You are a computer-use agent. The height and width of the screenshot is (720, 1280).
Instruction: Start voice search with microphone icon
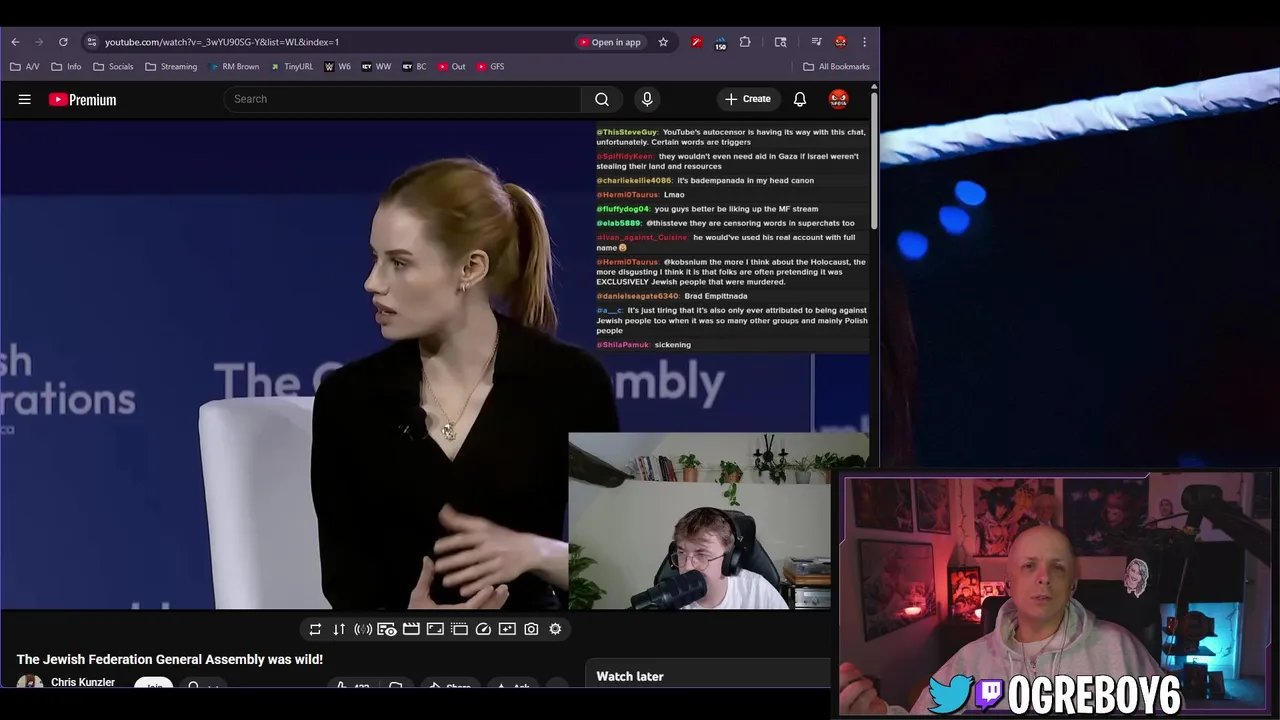point(647,99)
